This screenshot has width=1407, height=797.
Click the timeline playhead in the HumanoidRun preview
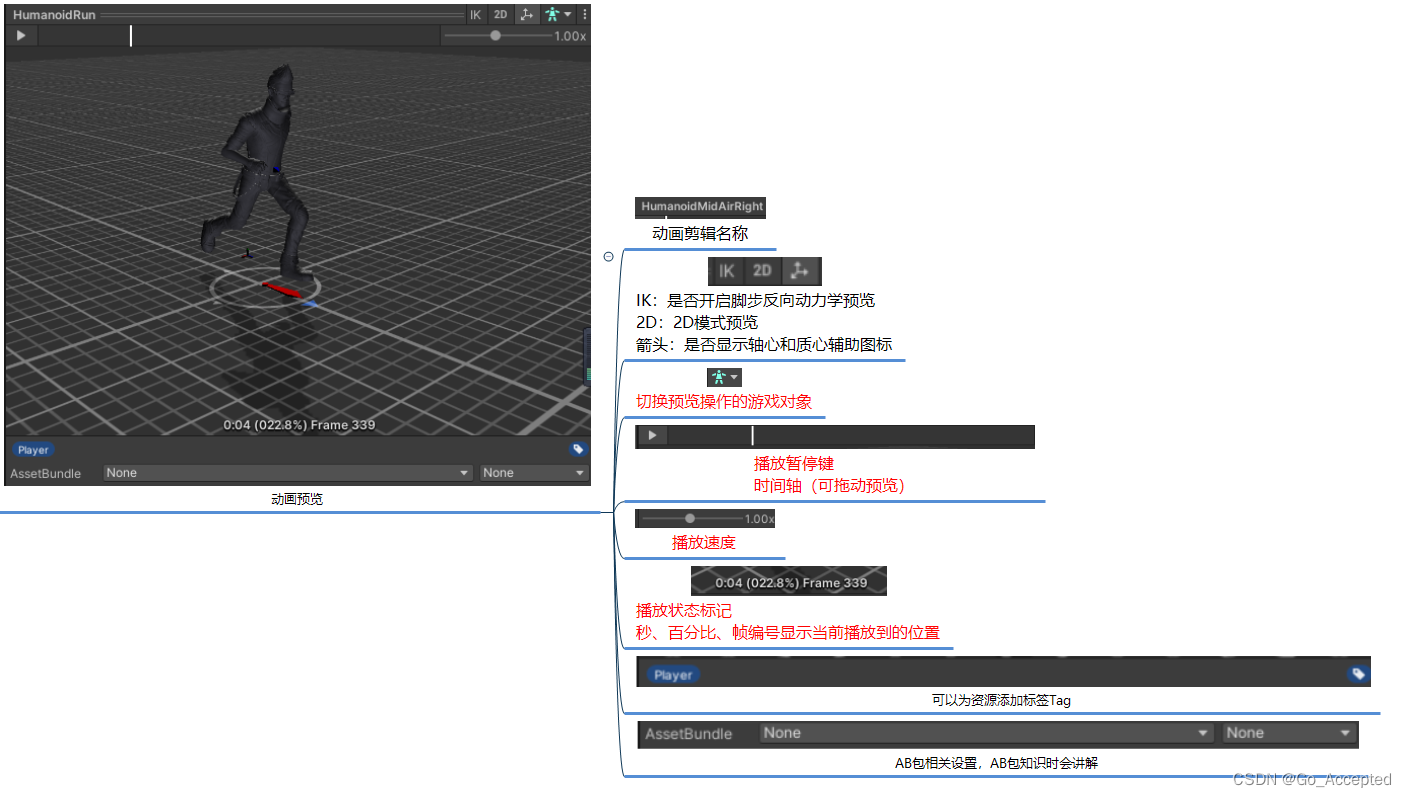pyautogui.click(x=131, y=36)
